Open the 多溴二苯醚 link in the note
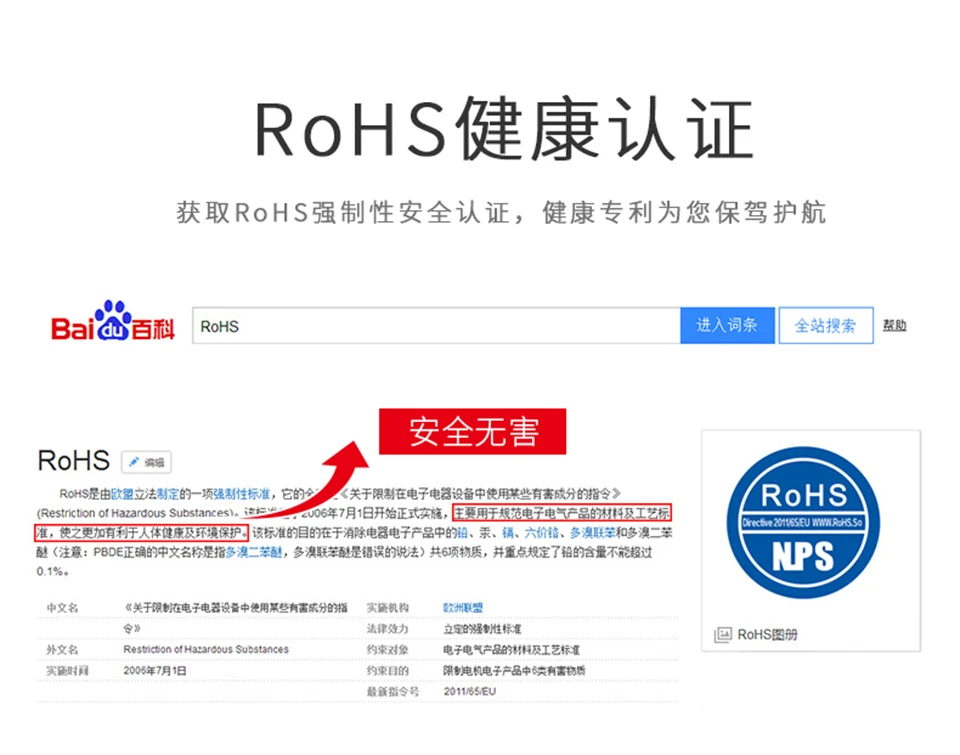The width and height of the screenshot is (960, 755). (254, 552)
